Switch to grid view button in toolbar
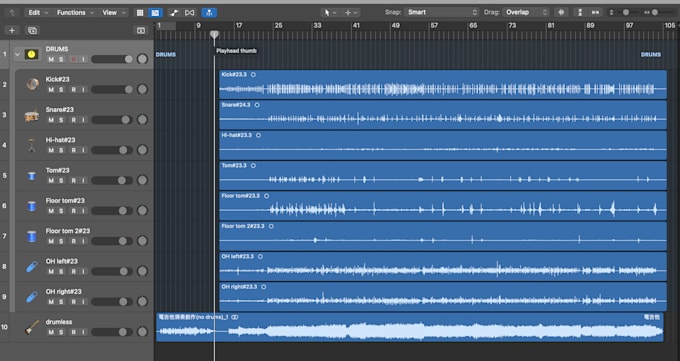 140,13
